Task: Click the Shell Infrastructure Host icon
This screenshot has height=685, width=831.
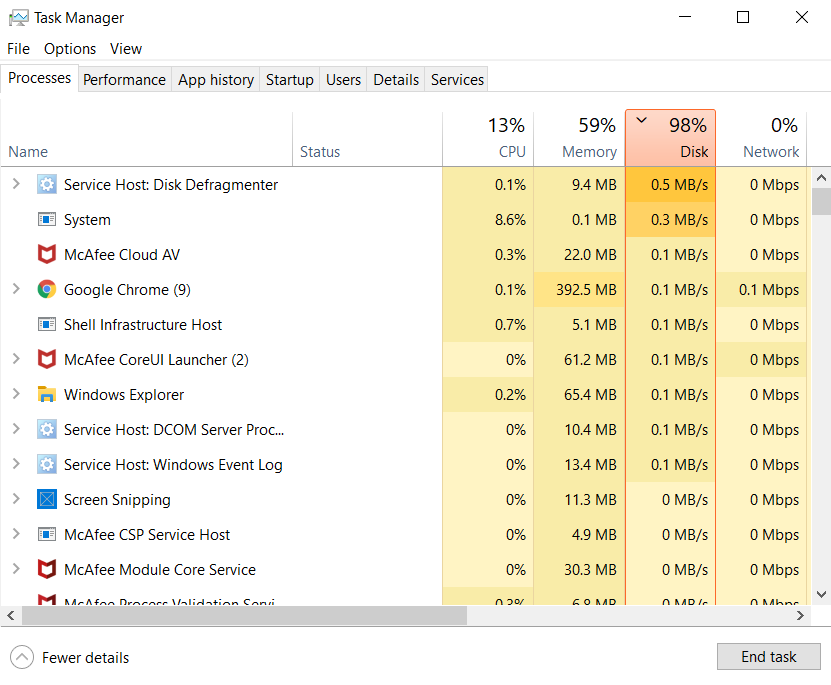Action: pyautogui.click(x=47, y=324)
